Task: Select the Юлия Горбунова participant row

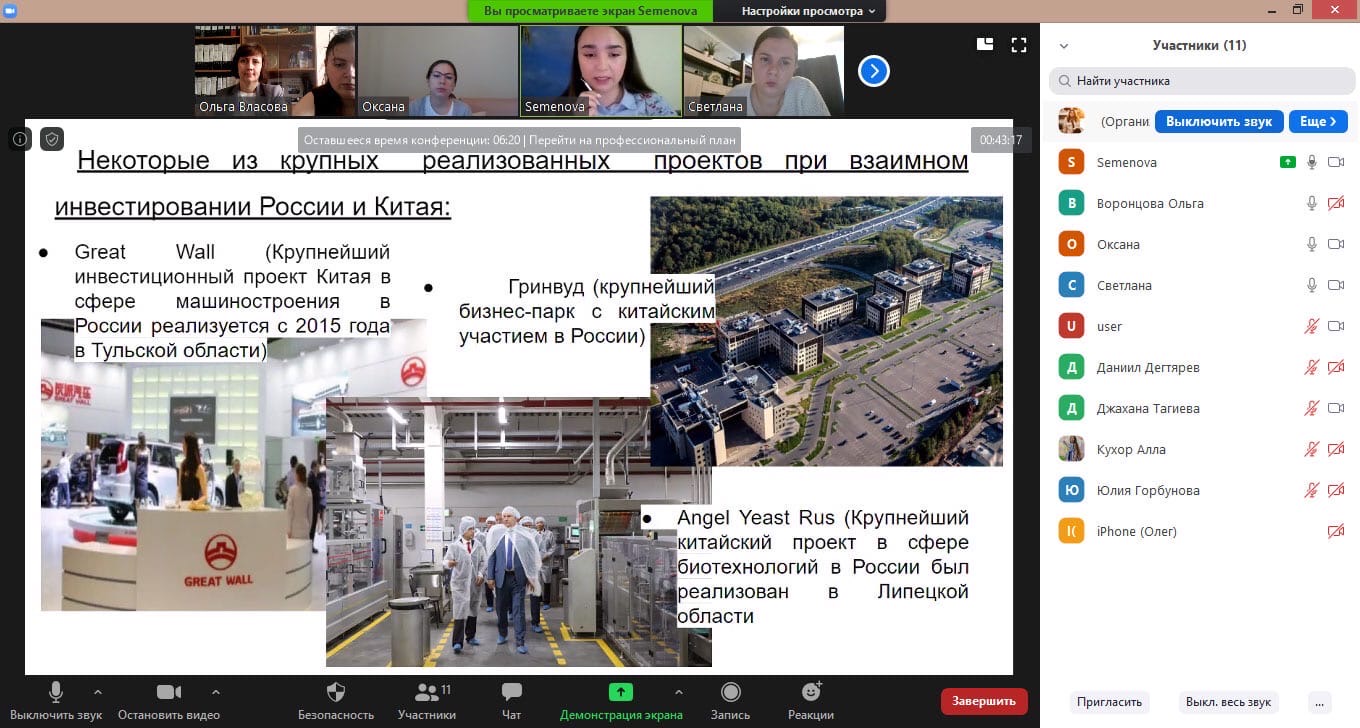Action: tap(1200, 490)
